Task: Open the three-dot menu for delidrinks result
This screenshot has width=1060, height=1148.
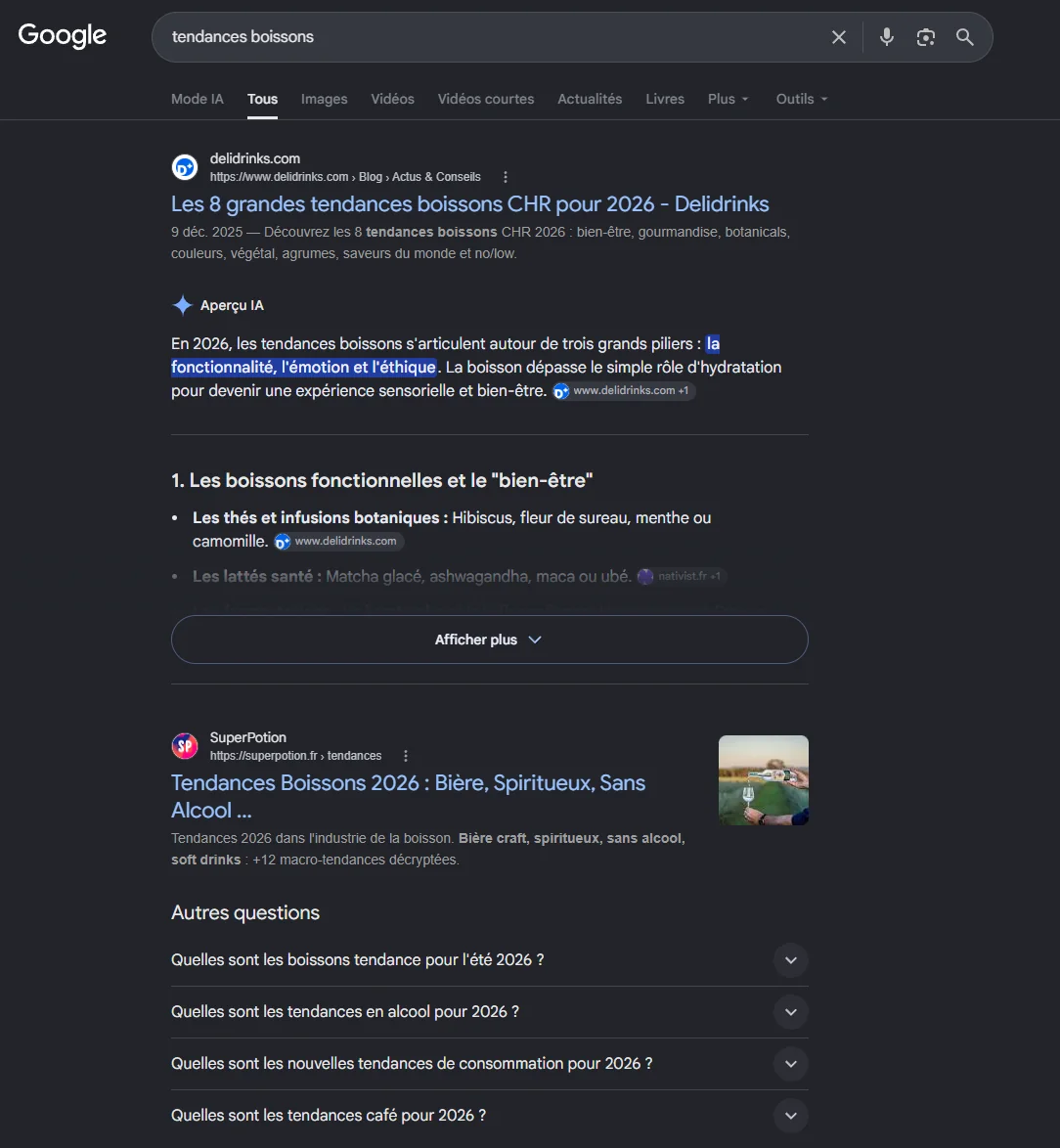Action: pyautogui.click(x=506, y=177)
